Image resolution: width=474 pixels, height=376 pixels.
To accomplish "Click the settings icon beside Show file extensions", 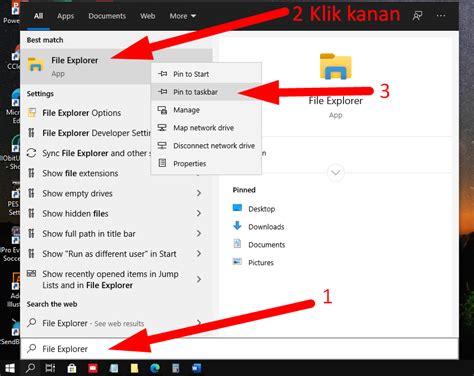I will pos(31,173).
